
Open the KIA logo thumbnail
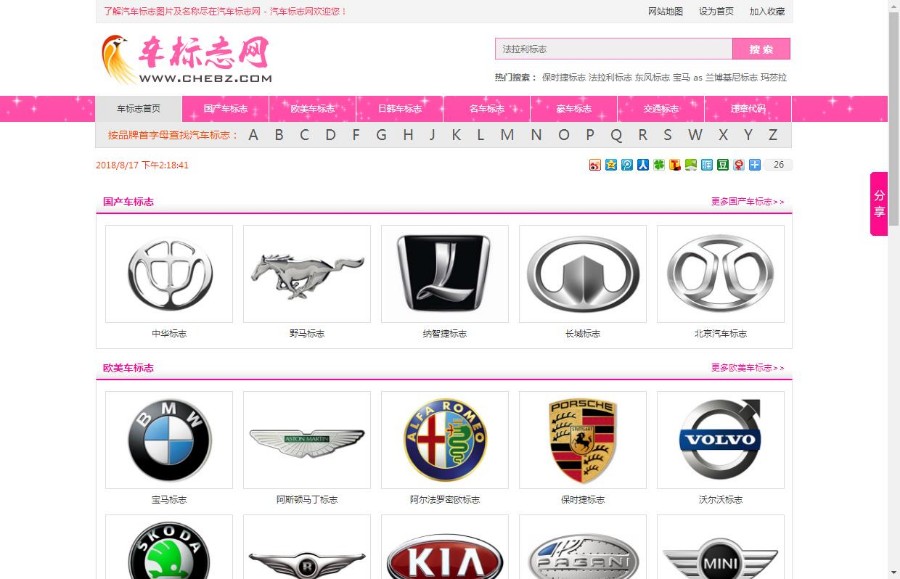click(x=445, y=547)
